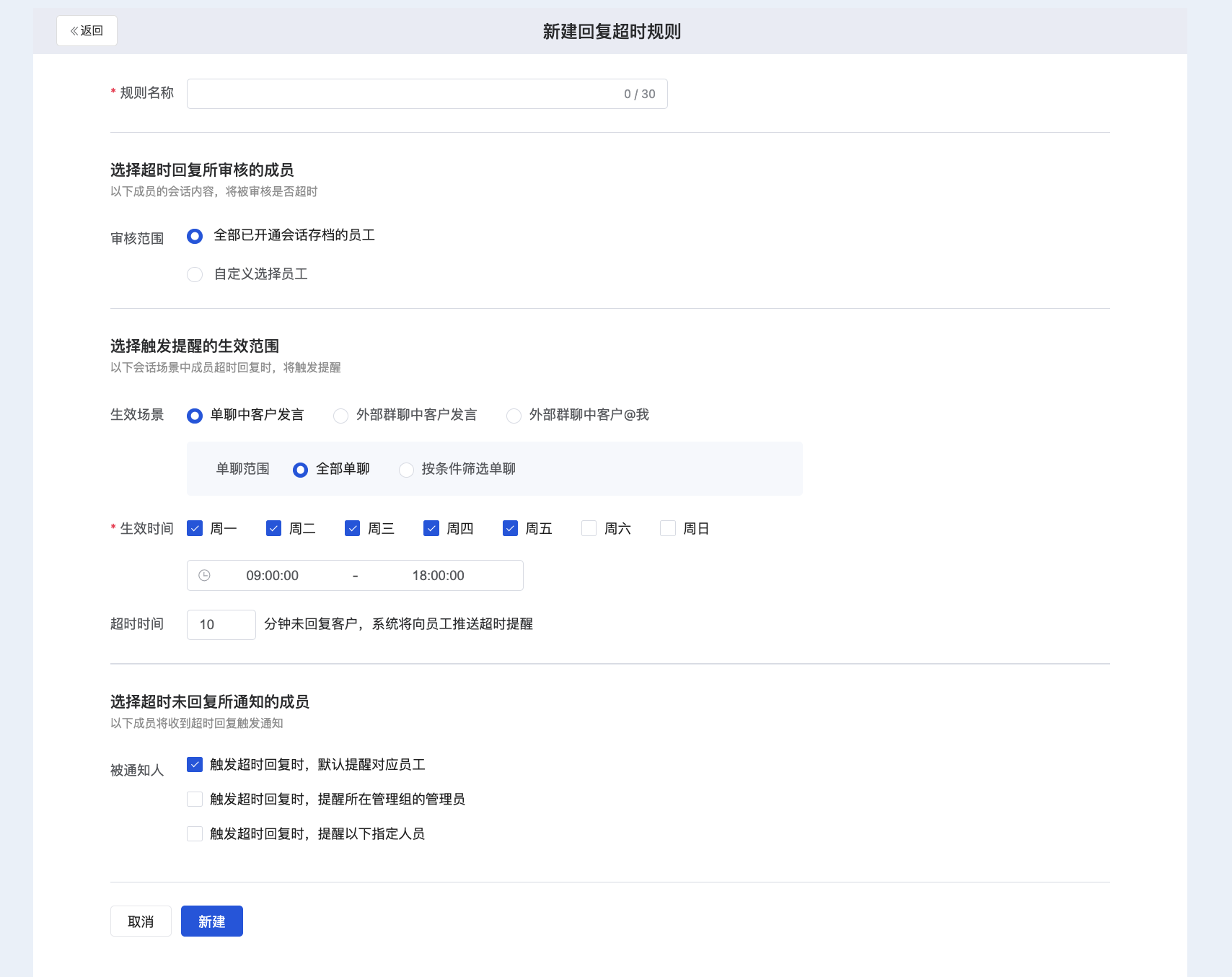Image resolution: width=1232 pixels, height=977 pixels.
Task: Click the clock icon in time range field
Action: (204, 575)
